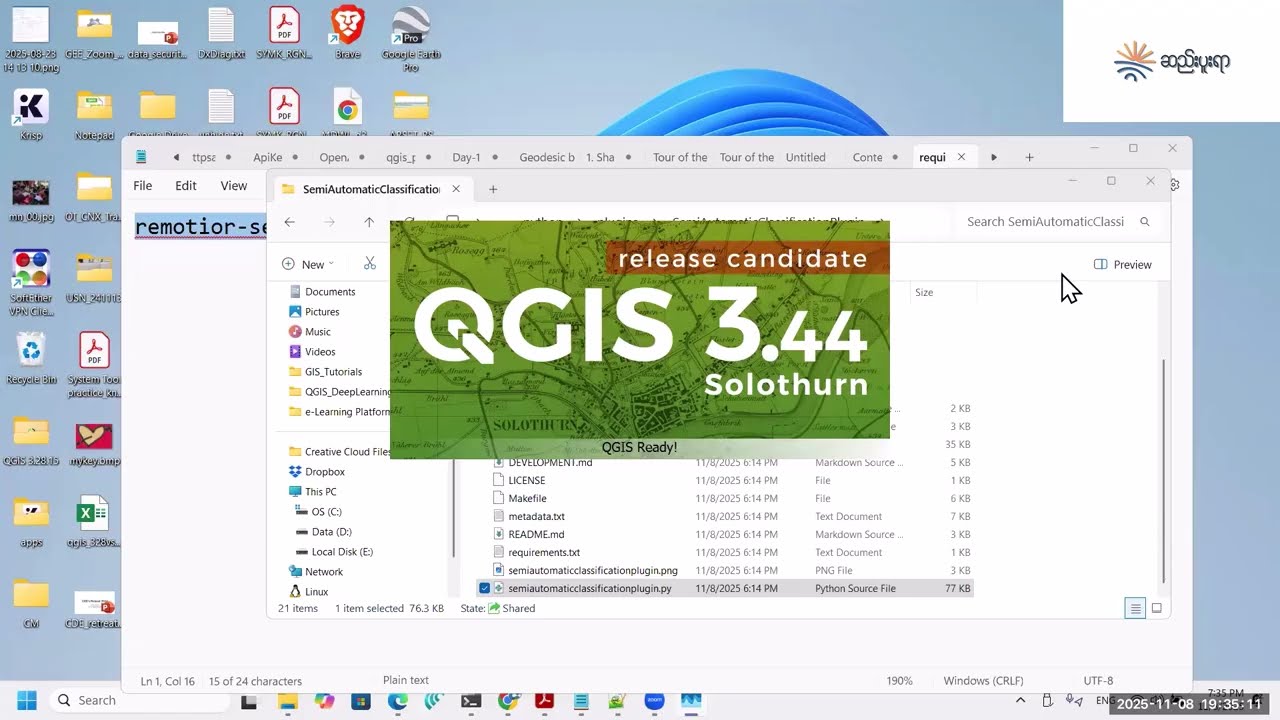Screen dimensions: 1280x720
Task: Open Adobe Acrobat from taskbar
Action: pyautogui.click(x=544, y=701)
